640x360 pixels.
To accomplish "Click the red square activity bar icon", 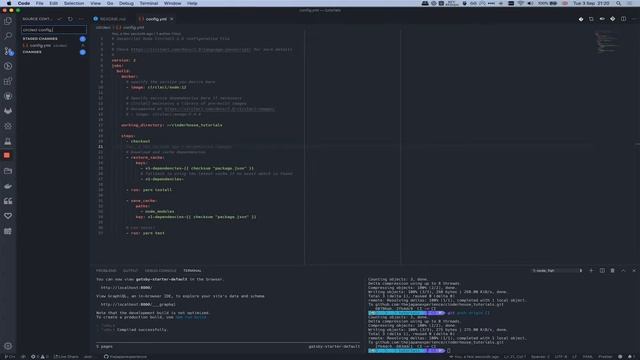I will click(x=7, y=156).
